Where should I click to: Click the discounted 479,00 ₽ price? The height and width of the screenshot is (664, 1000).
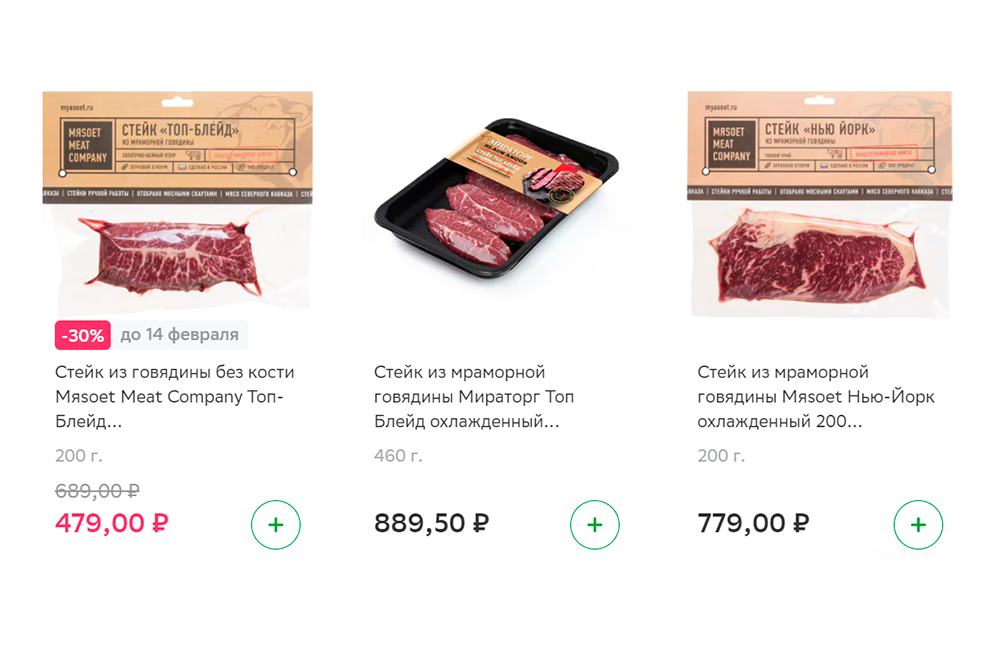(111, 523)
